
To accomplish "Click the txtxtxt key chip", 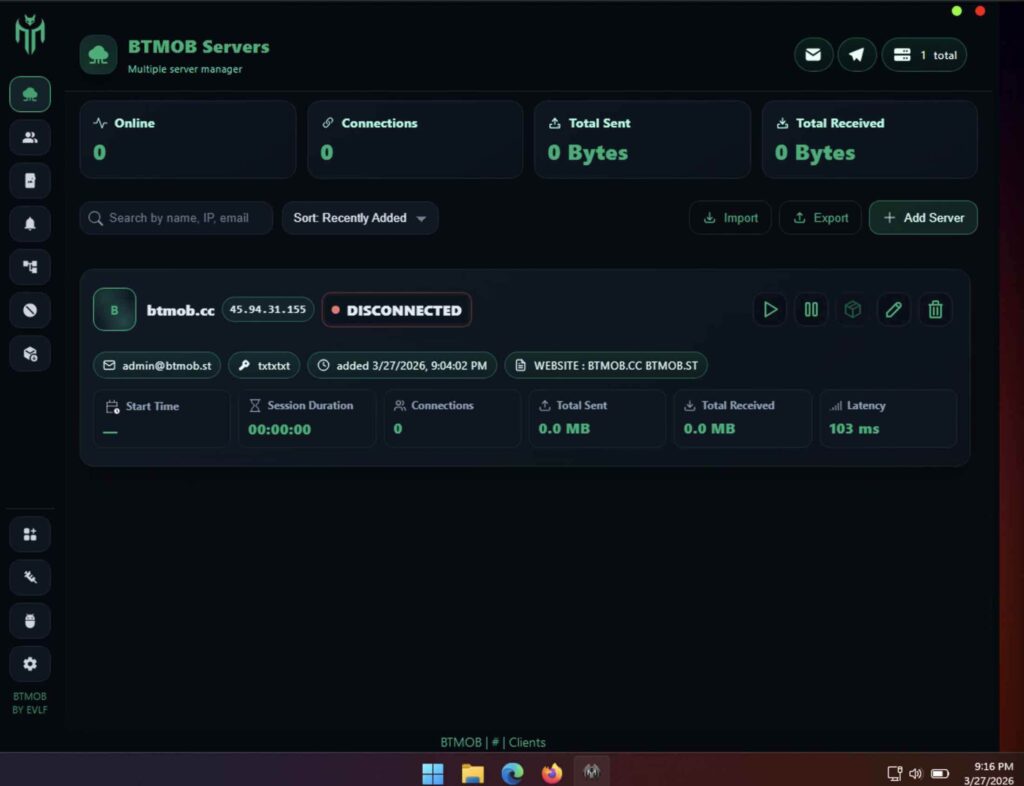I will point(264,366).
